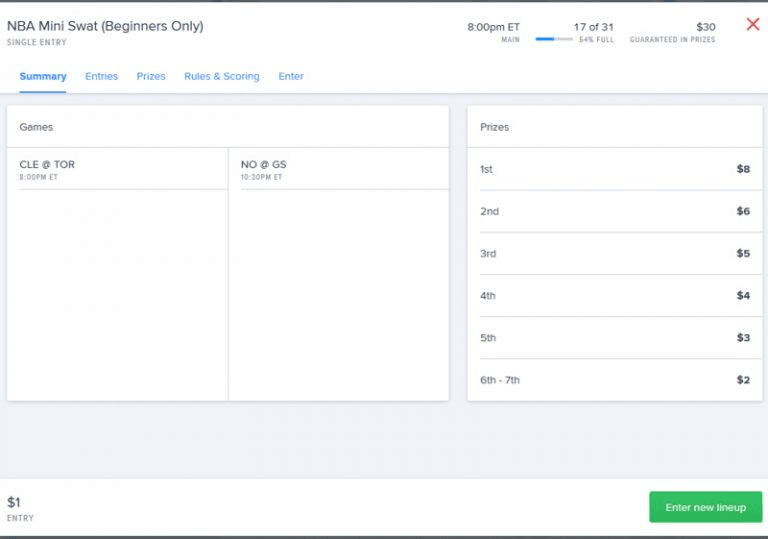Open the Rules & Scoring tab

221,76
